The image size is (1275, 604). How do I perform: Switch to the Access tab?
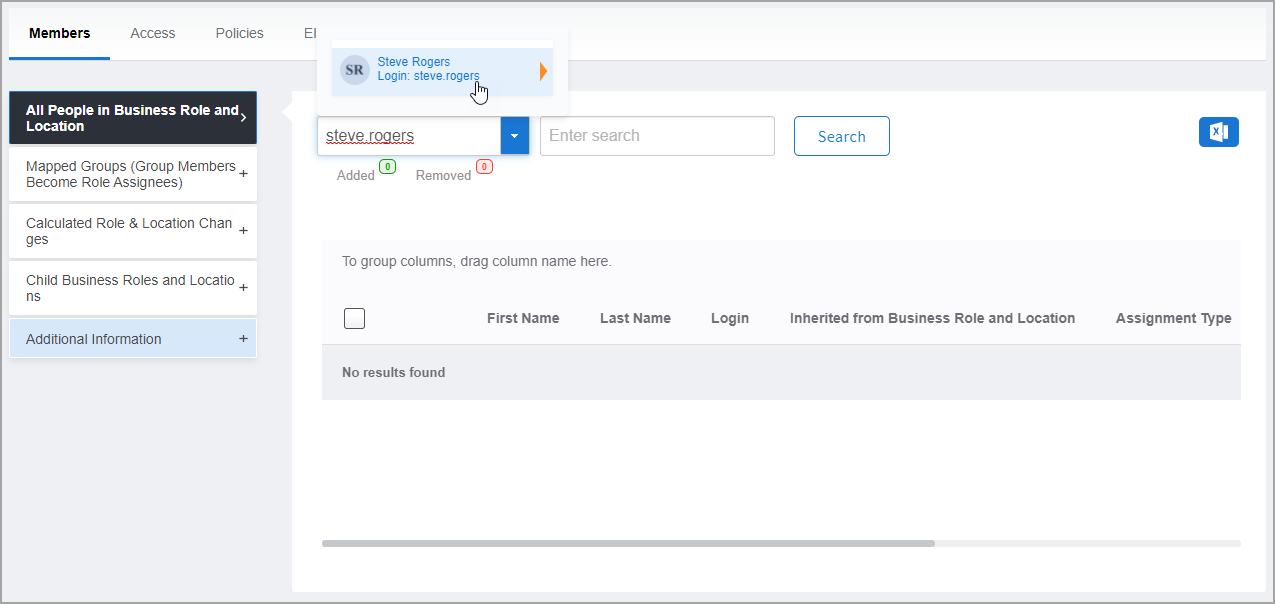152,32
